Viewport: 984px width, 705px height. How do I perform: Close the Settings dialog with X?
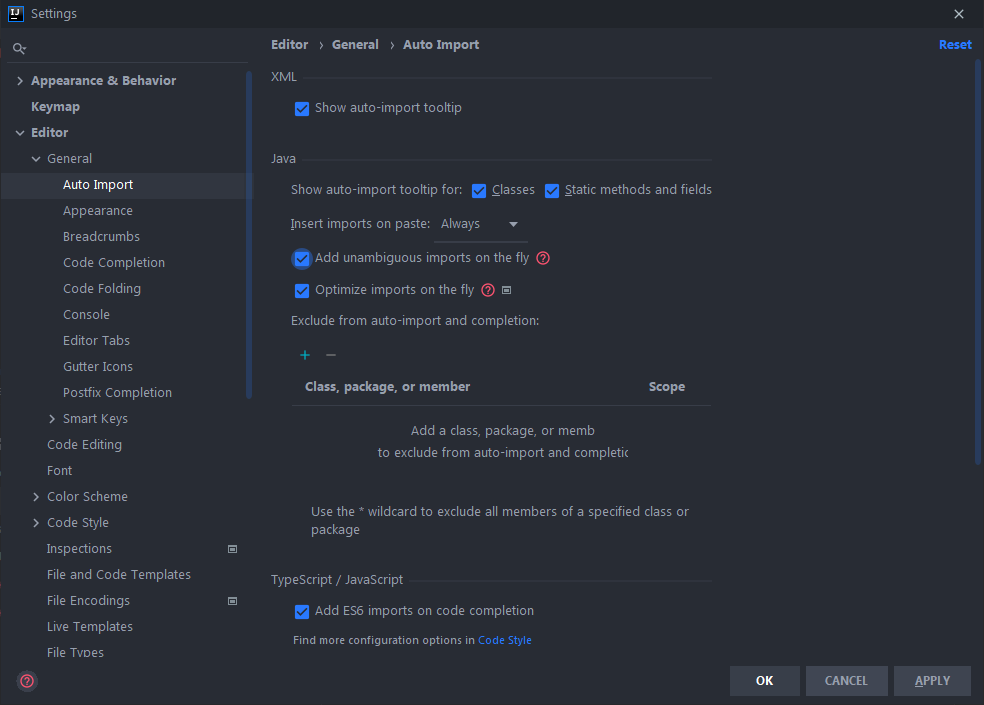(x=959, y=14)
